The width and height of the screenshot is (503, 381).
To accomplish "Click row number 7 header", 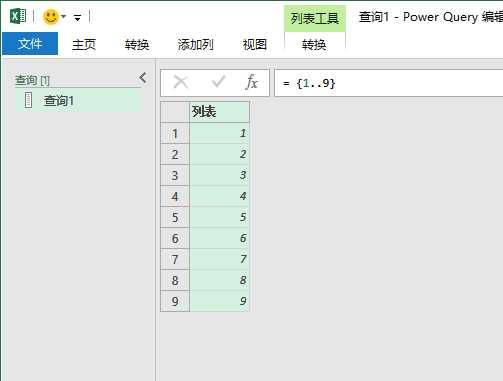I will pos(175,259).
